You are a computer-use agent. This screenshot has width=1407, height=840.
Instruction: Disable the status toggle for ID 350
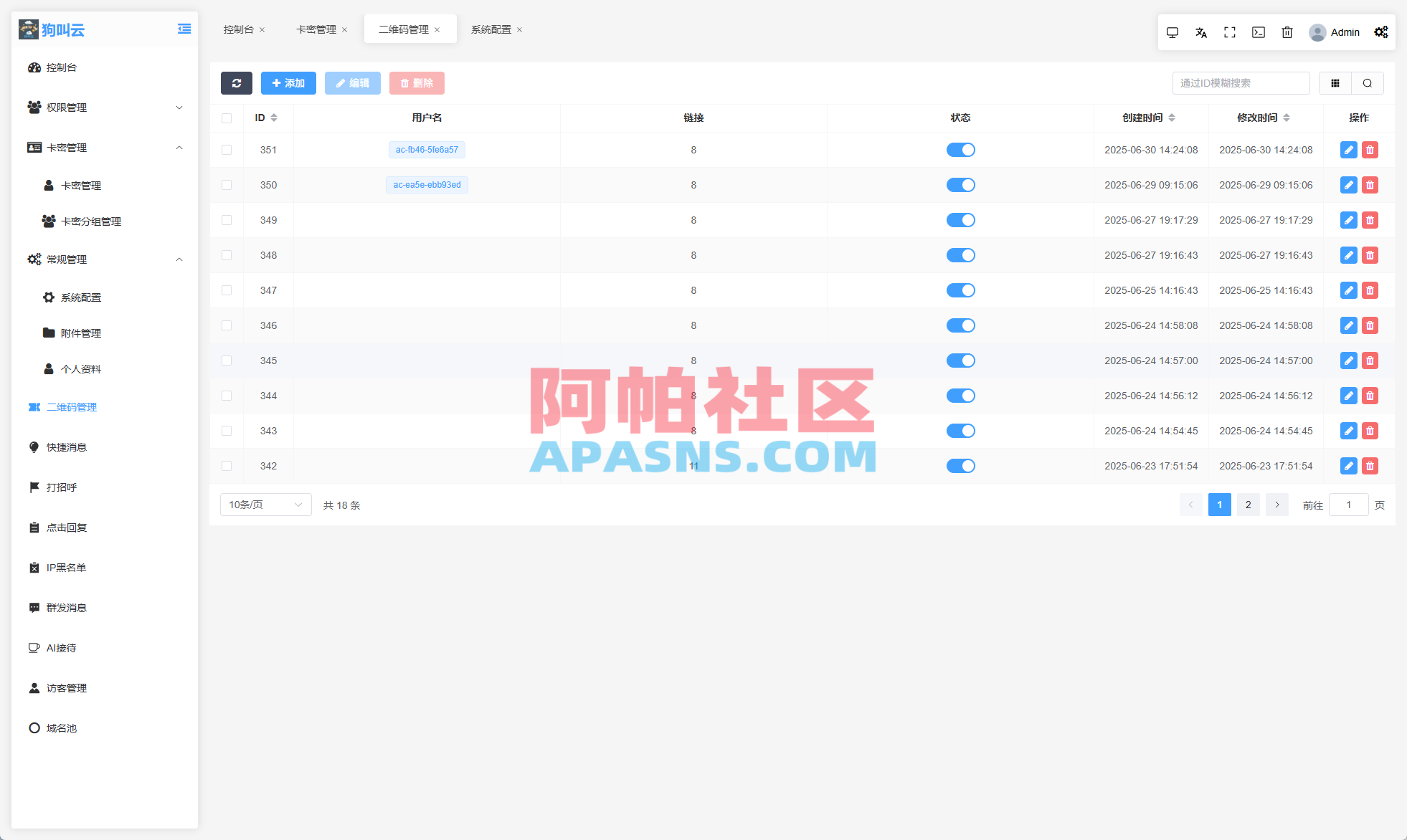click(x=961, y=184)
